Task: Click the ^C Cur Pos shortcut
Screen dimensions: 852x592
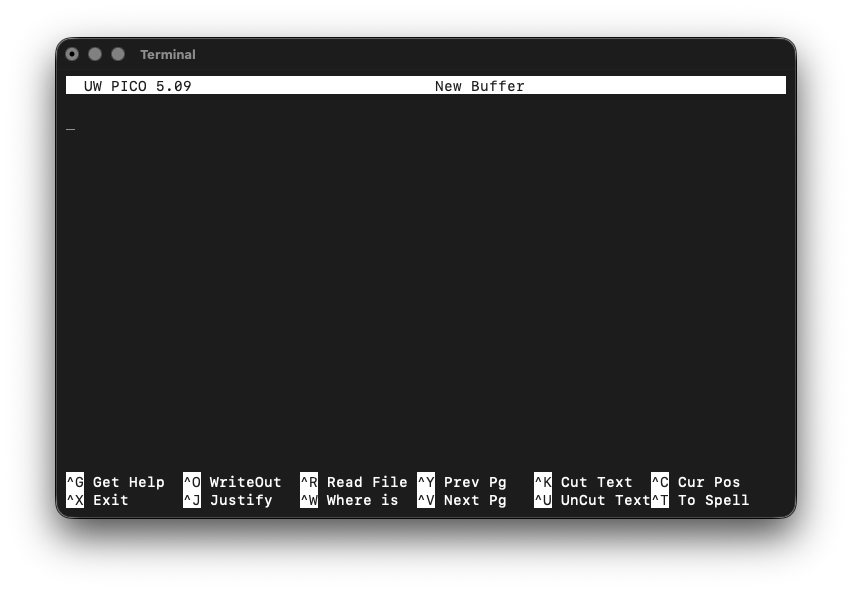Action: pyautogui.click(x=696, y=482)
